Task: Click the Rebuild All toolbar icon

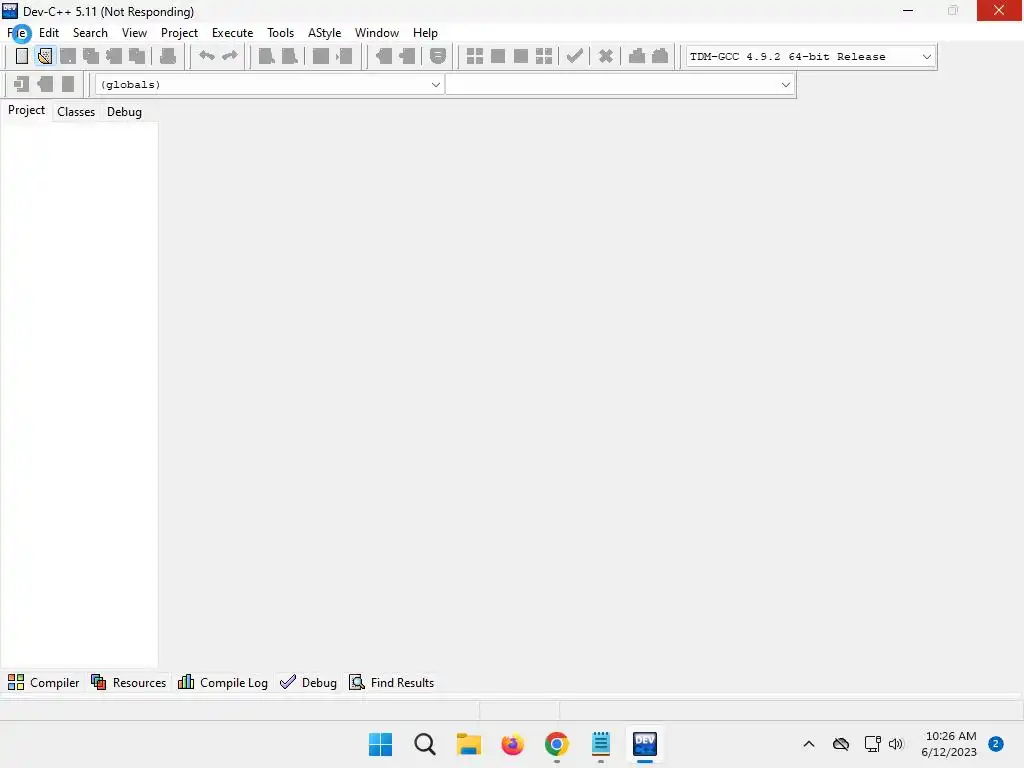Action: [544, 56]
